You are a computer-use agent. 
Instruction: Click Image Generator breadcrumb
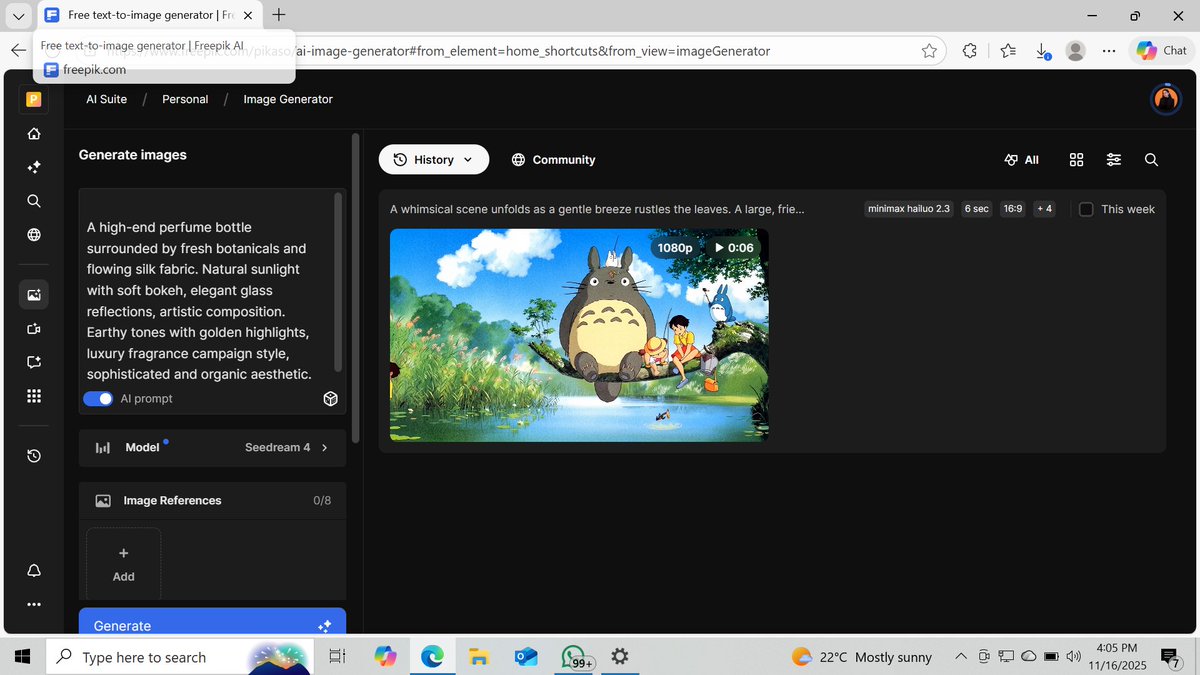[x=288, y=99]
